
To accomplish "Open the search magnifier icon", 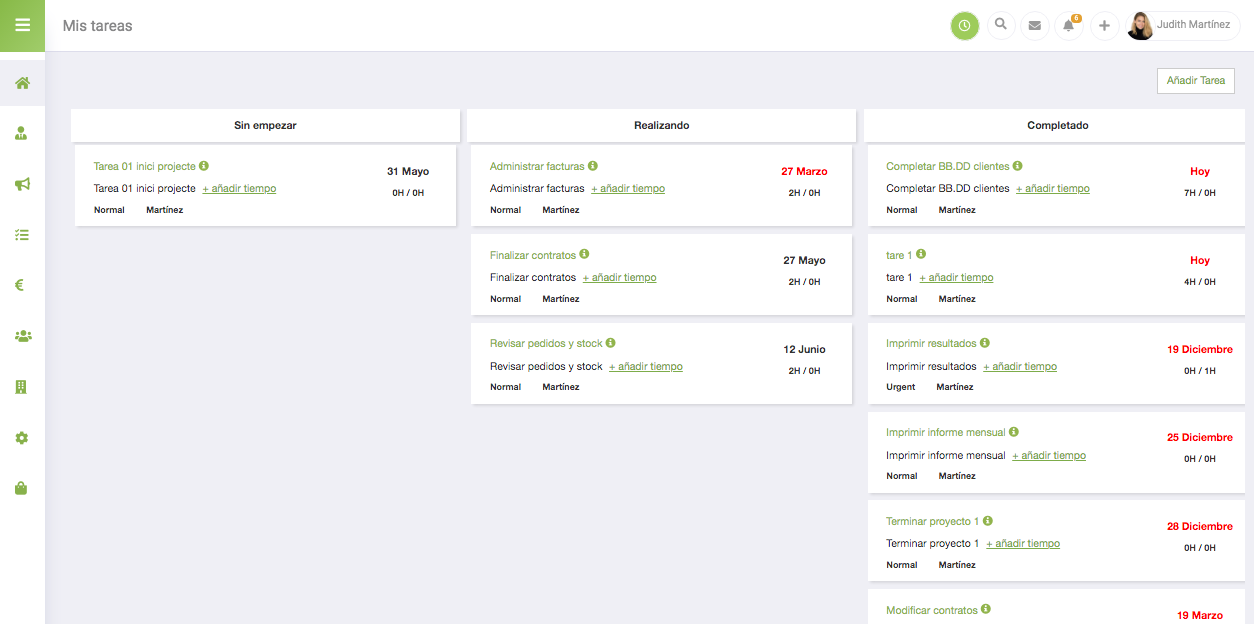I will coord(1000,26).
